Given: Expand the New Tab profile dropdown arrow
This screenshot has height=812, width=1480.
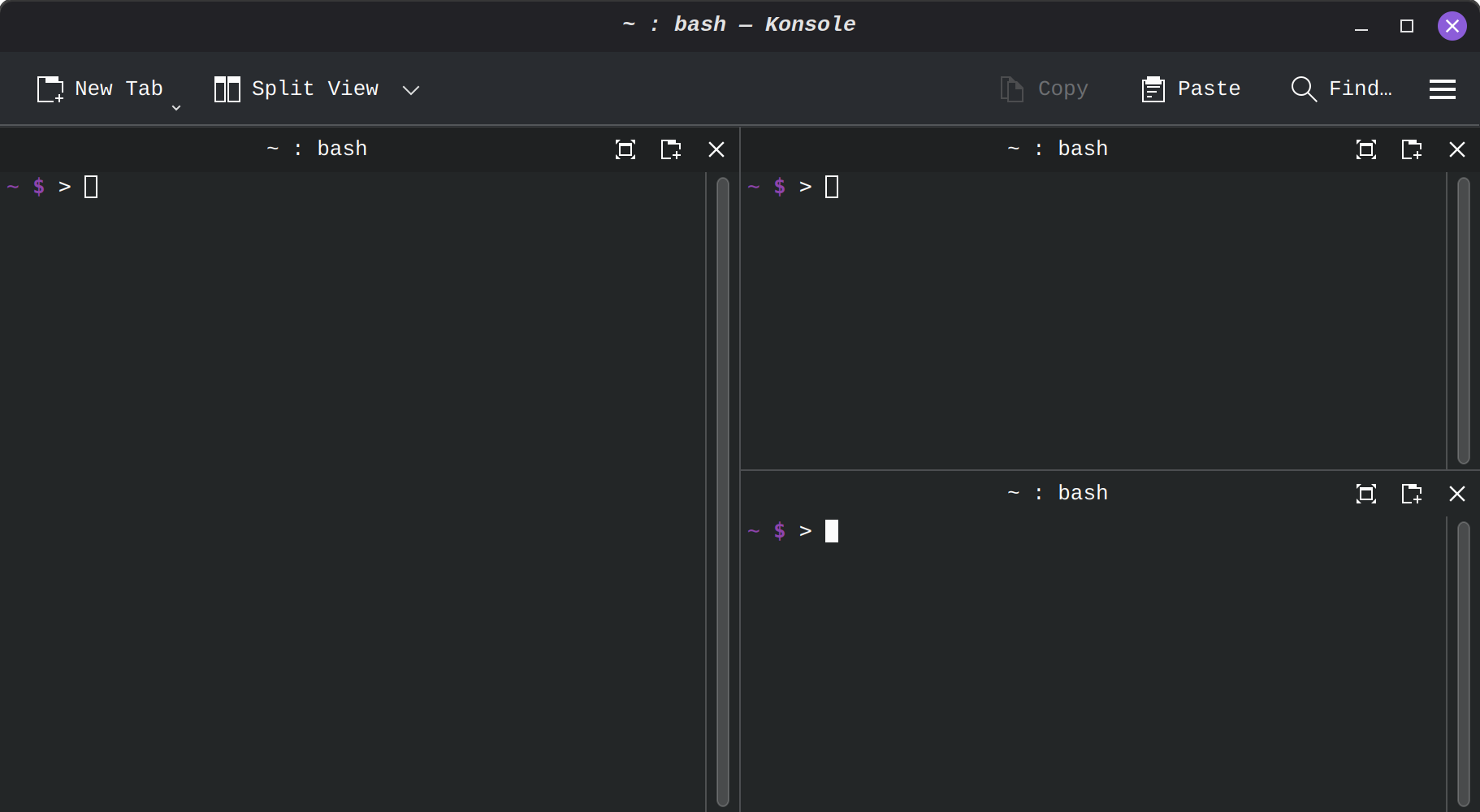Looking at the screenshot, I should click(176, 107).
